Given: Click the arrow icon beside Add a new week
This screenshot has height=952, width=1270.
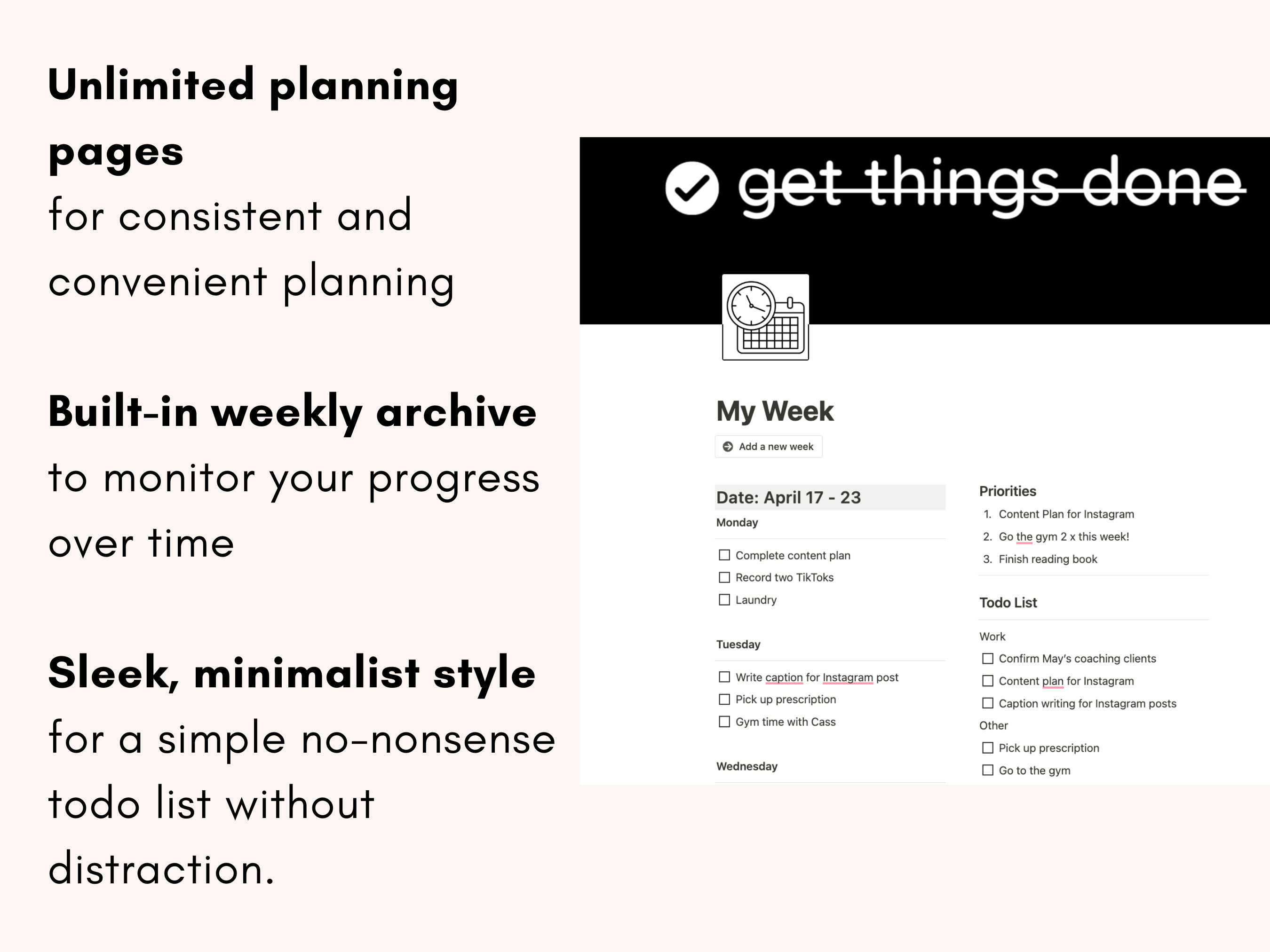Looking at the screenshot, I should 728,447.
